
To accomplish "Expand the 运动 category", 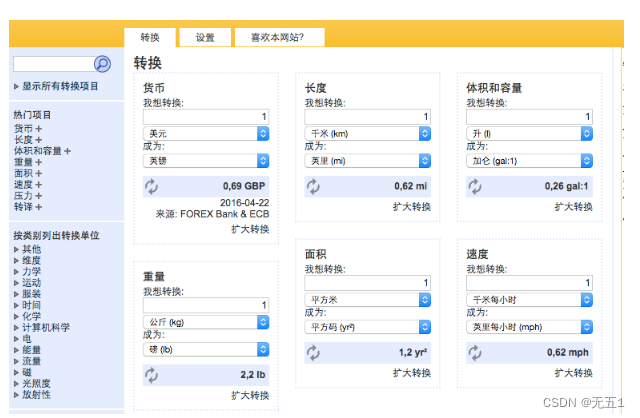I will (x=27, y=282).
